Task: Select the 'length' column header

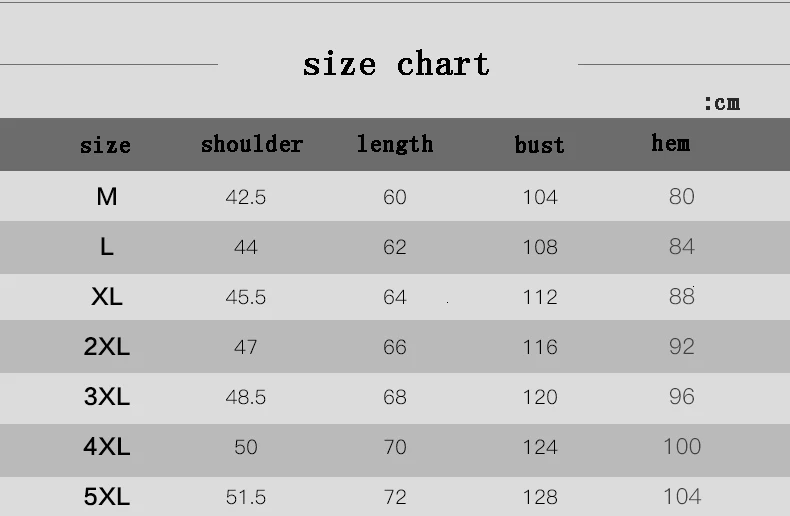Action: click(395, 145)
